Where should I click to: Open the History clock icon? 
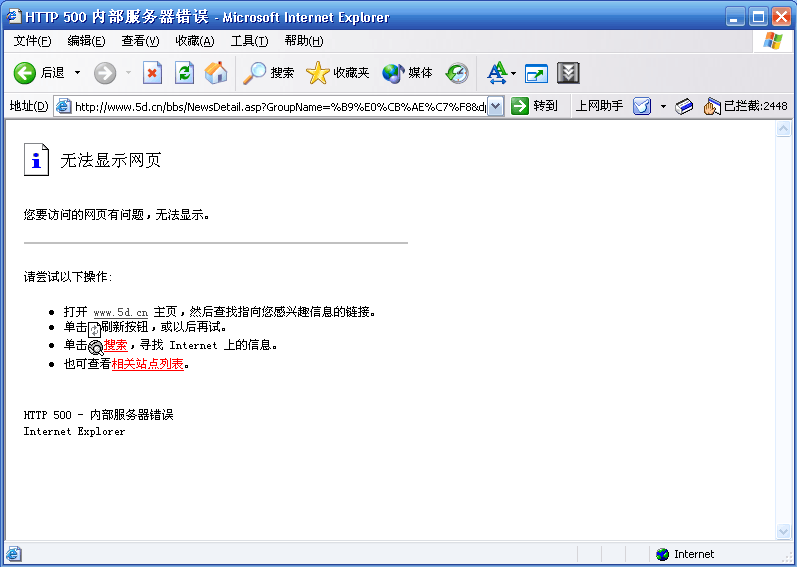tap(456, 73)
